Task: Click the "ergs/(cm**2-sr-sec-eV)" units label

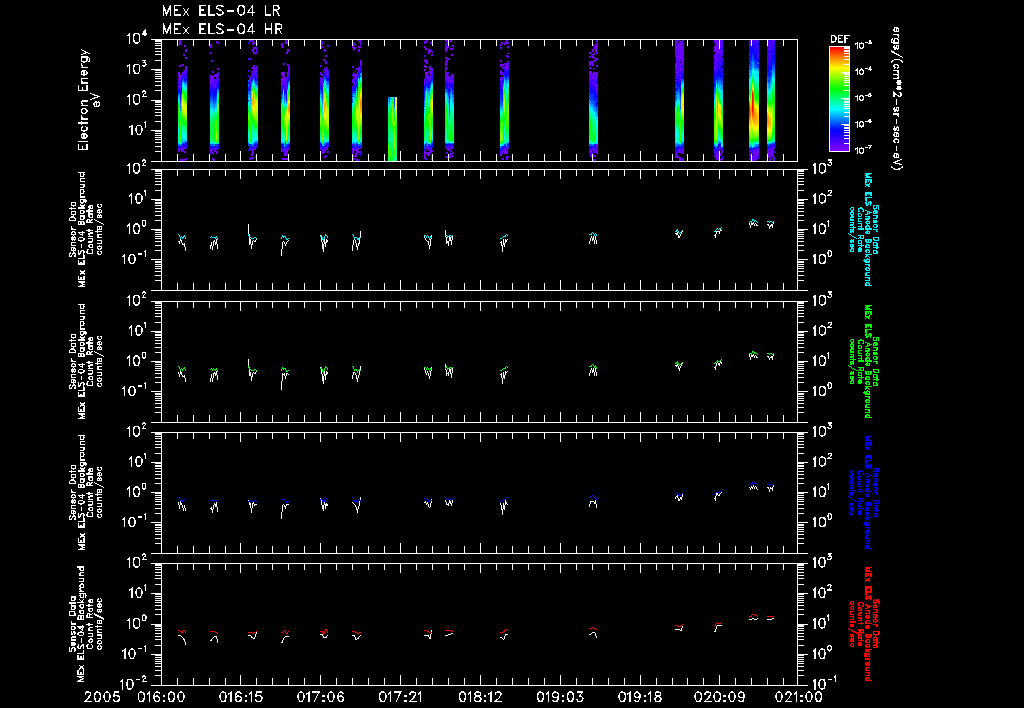Action: (897, 99)
